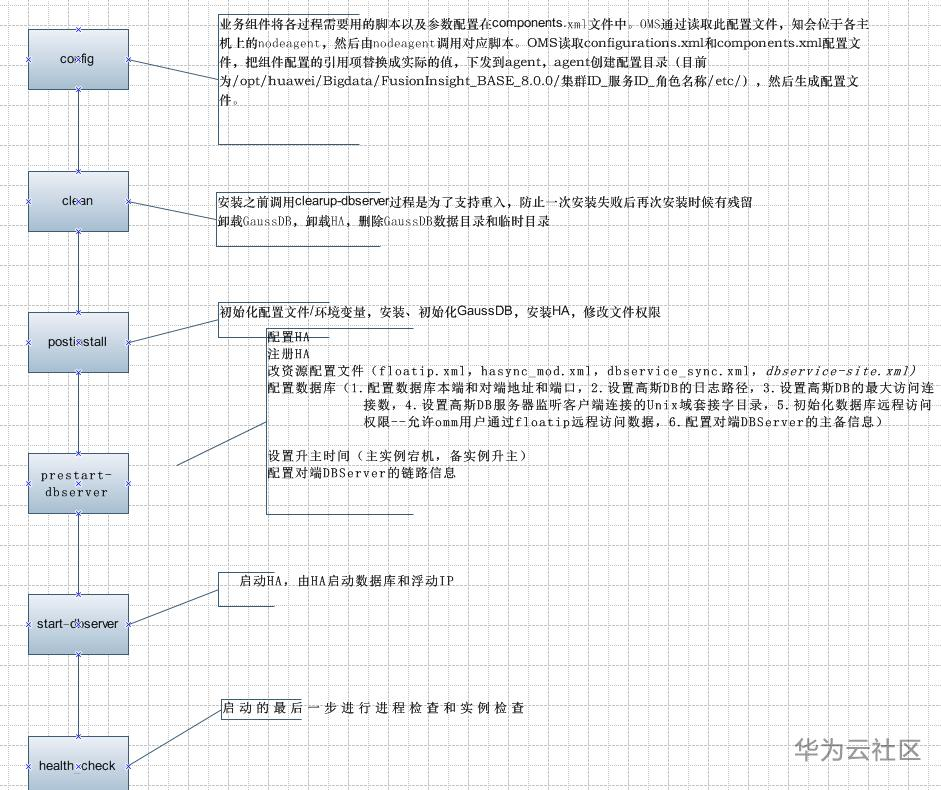Select the config flowchart box

click(x=78, y=59)
